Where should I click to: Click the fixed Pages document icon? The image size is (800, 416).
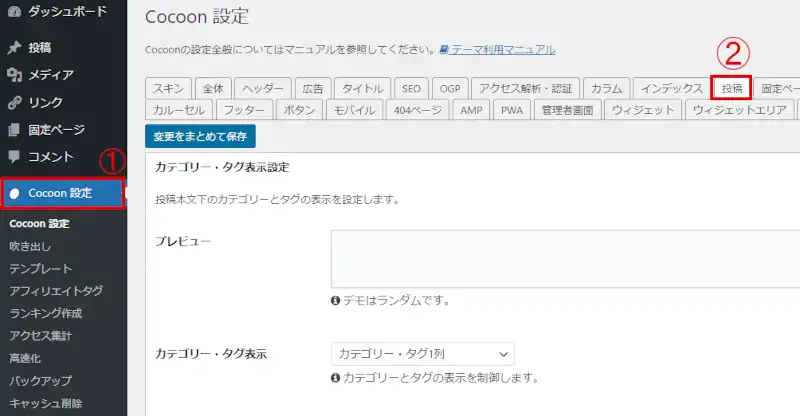14,129
